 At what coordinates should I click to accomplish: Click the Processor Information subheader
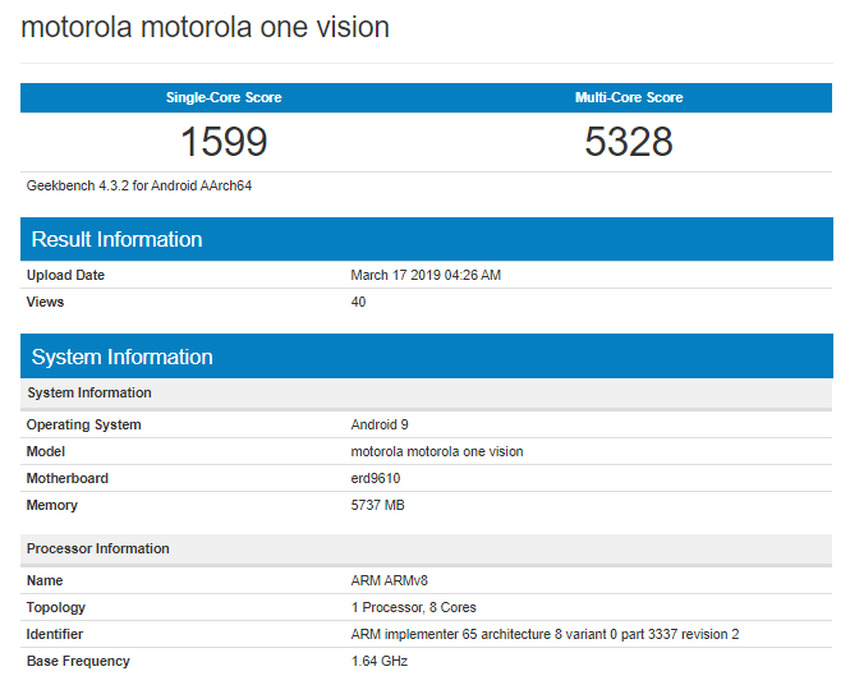point(98,549)
